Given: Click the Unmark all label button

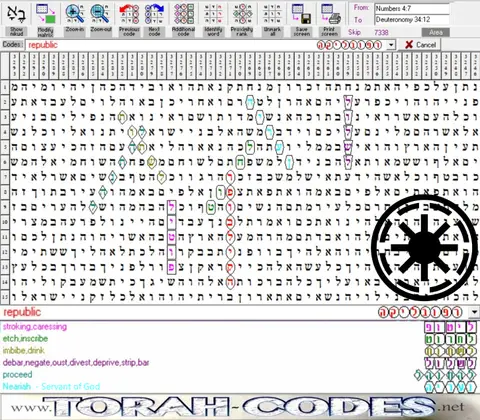Looking at the screenshot, I should [272, 32].
